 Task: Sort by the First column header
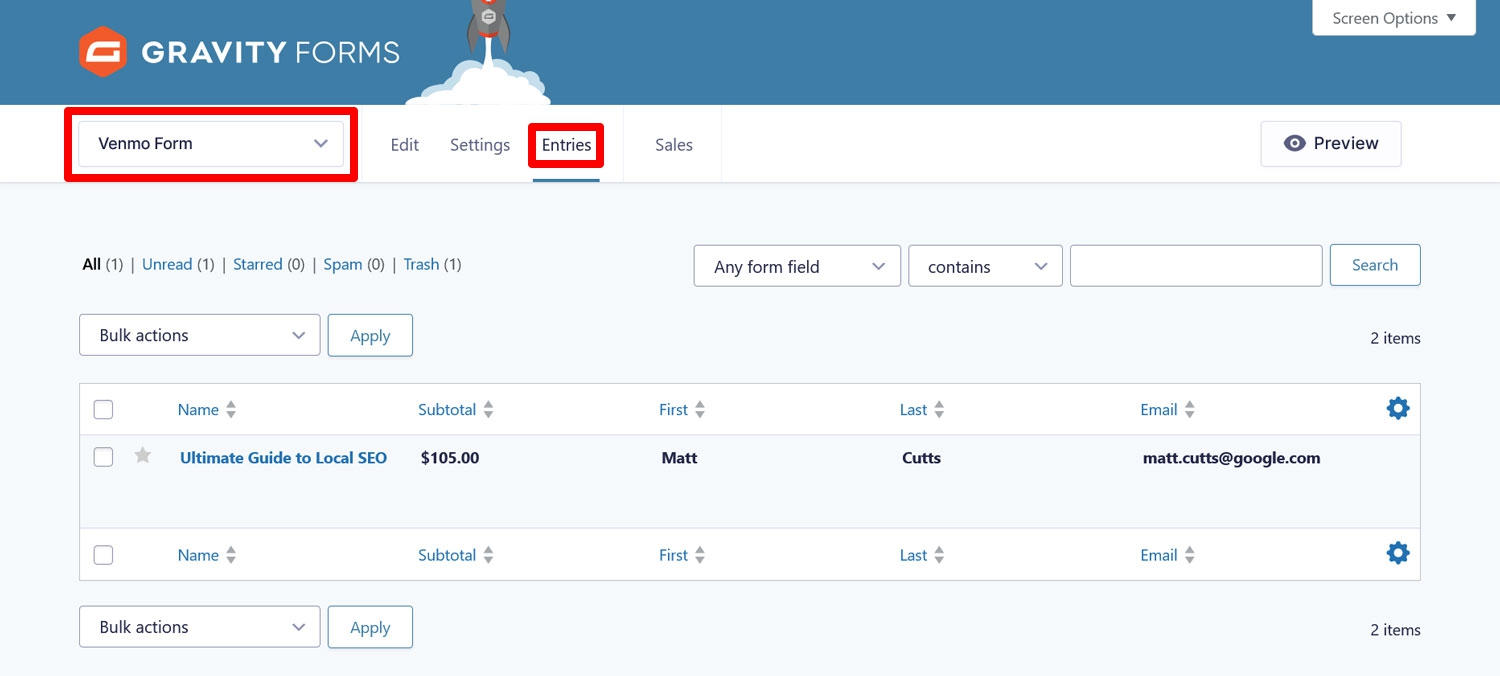pyautogui.click(x=673, y=409)
